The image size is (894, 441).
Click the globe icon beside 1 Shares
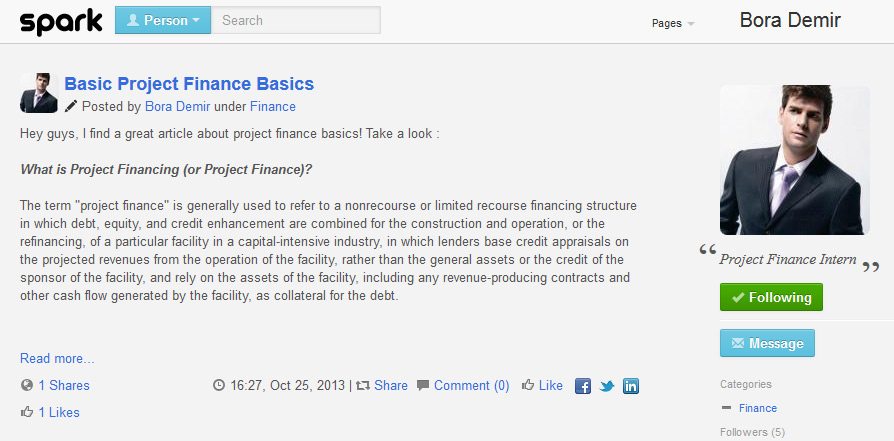pos(26,385)
